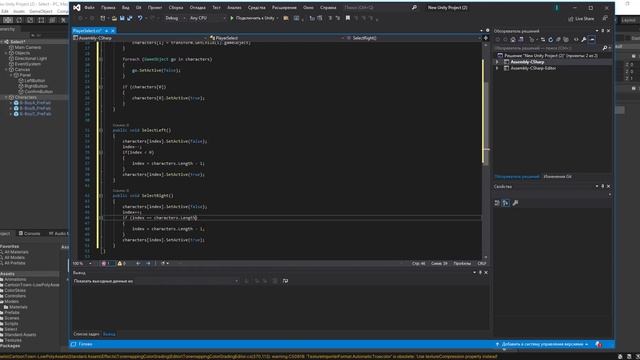Close the Вывод output panel
The image size is (640, 360).
point(486,273)
